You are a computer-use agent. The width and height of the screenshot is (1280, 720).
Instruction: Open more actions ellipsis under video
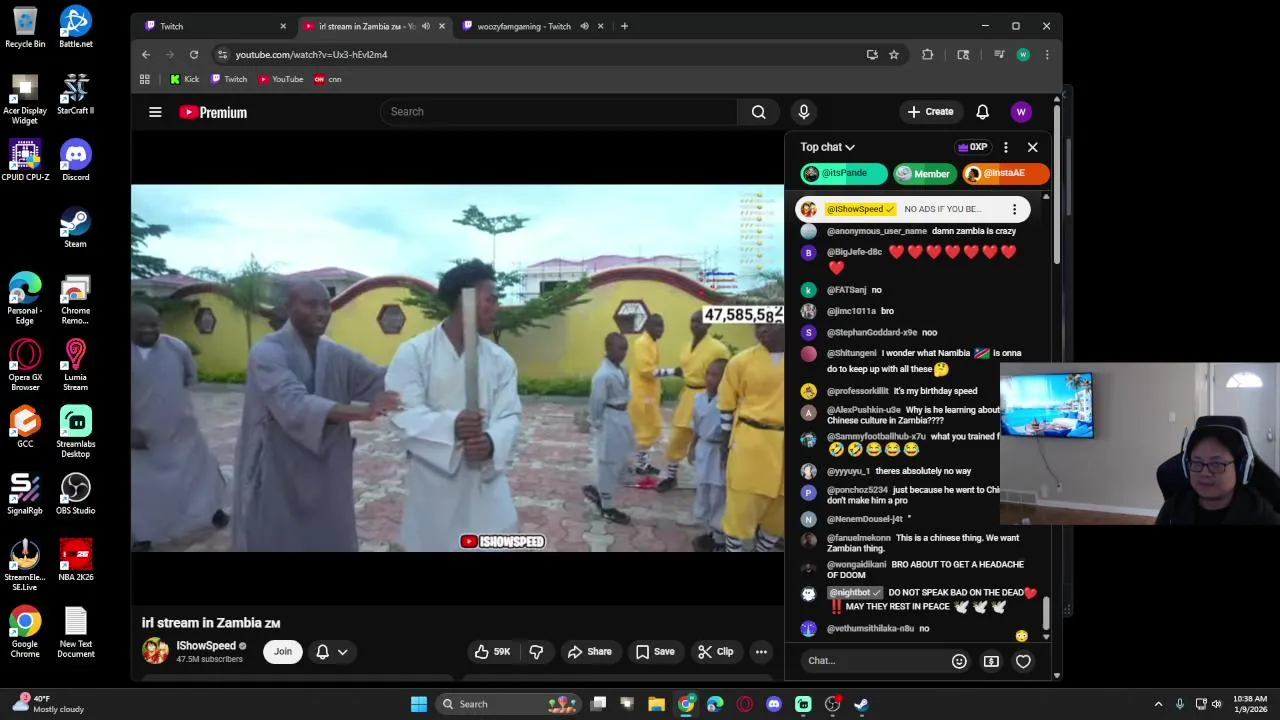coord(761,652)
